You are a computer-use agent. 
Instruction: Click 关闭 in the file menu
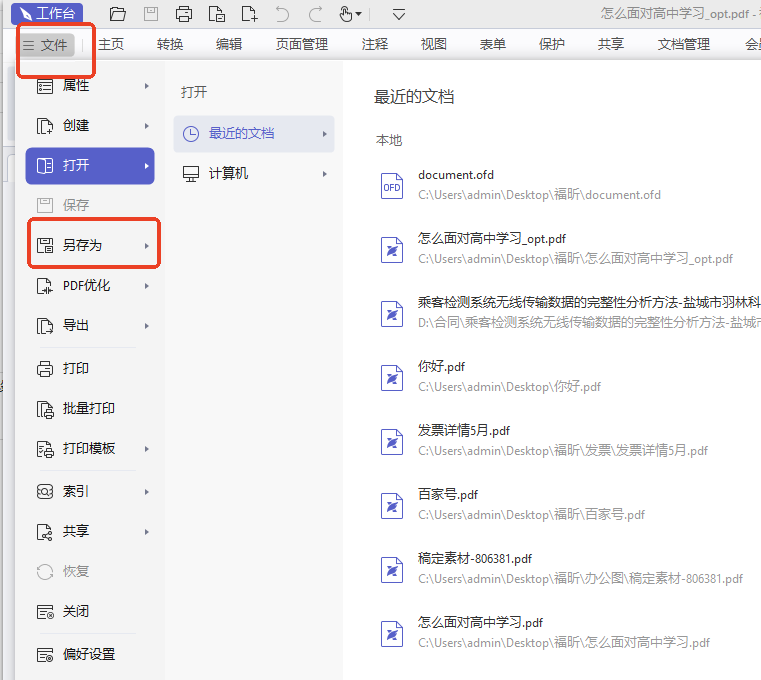pyautogui.click(x=75, y=611)
